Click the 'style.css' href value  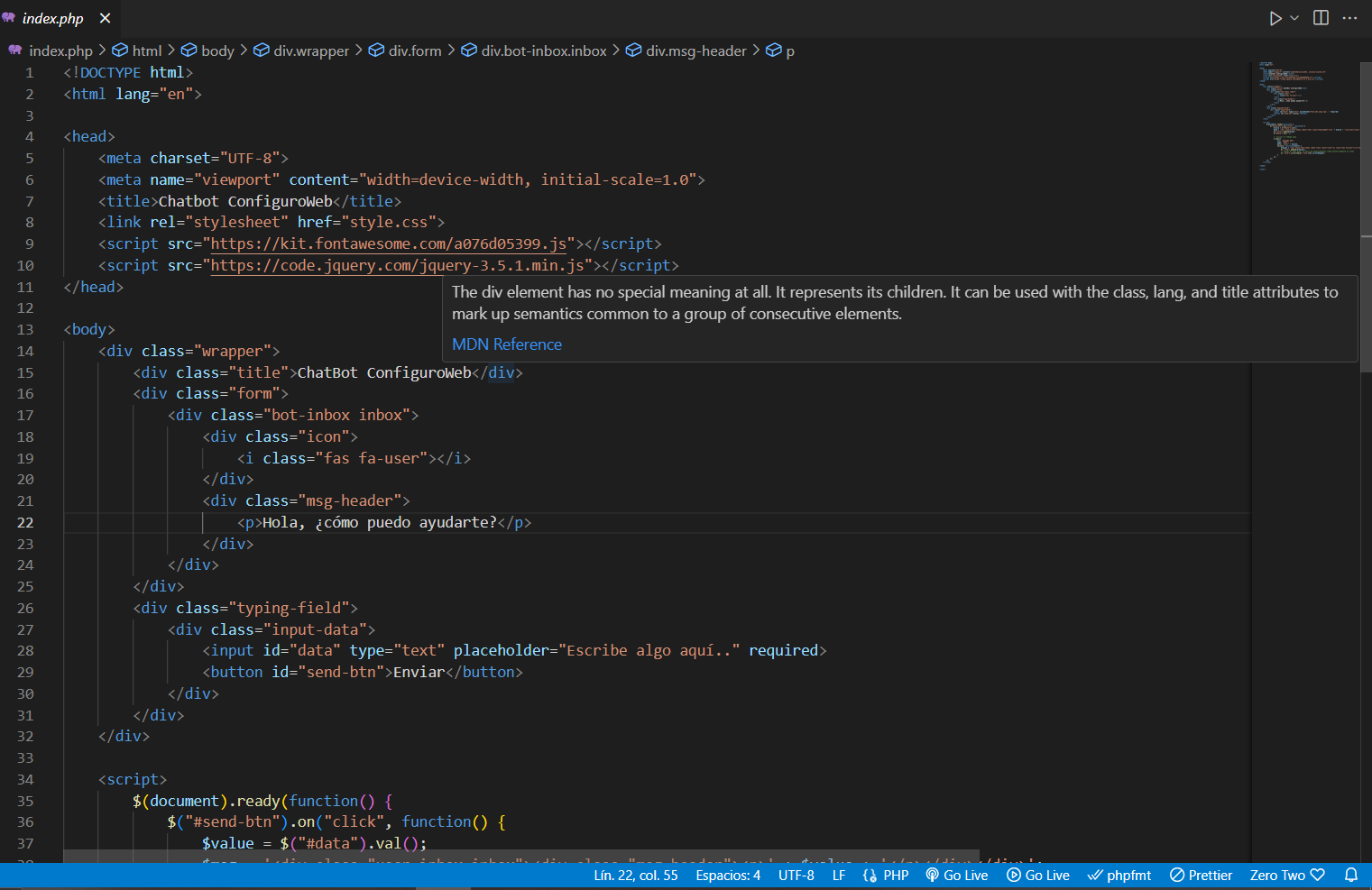tap(387, 222)
